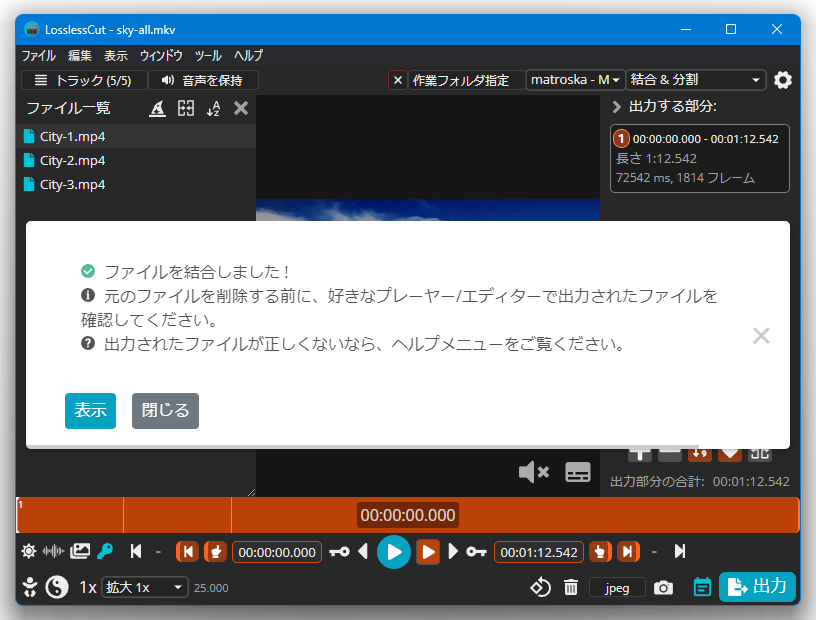Seek to next keyframe icon
816x620 pixels.
(x=476, y=552)
